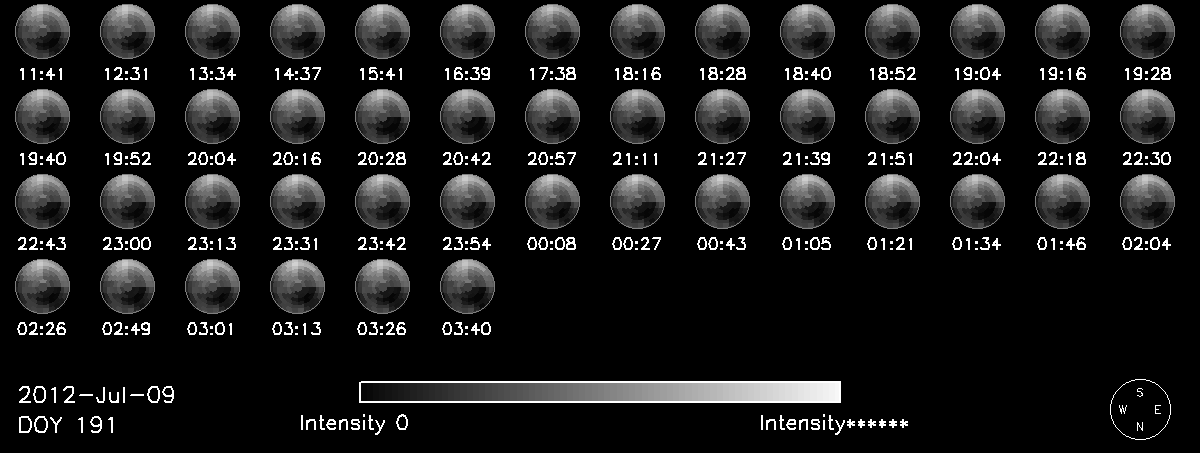Click the 01:21 time label
Image resolution: width=1200 pixels, height=453 pixels.
tap(892, 243)
